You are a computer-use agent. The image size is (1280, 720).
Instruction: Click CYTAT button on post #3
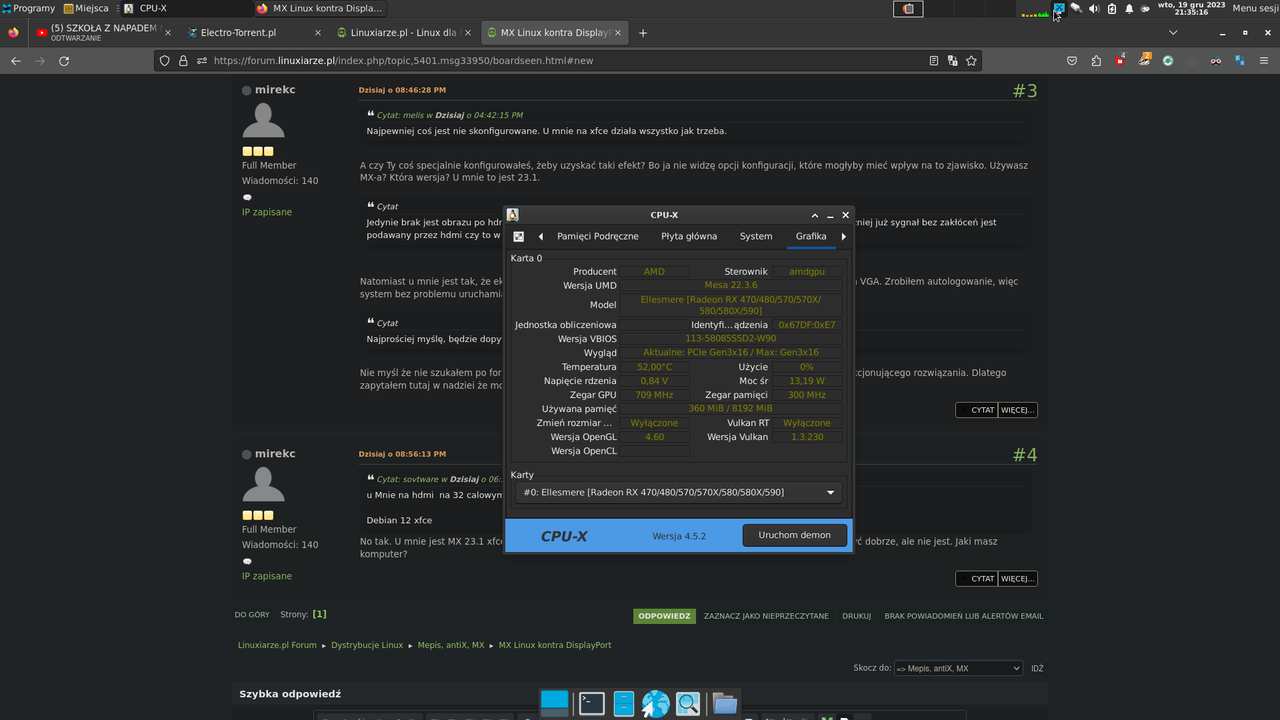coord(976,410)
